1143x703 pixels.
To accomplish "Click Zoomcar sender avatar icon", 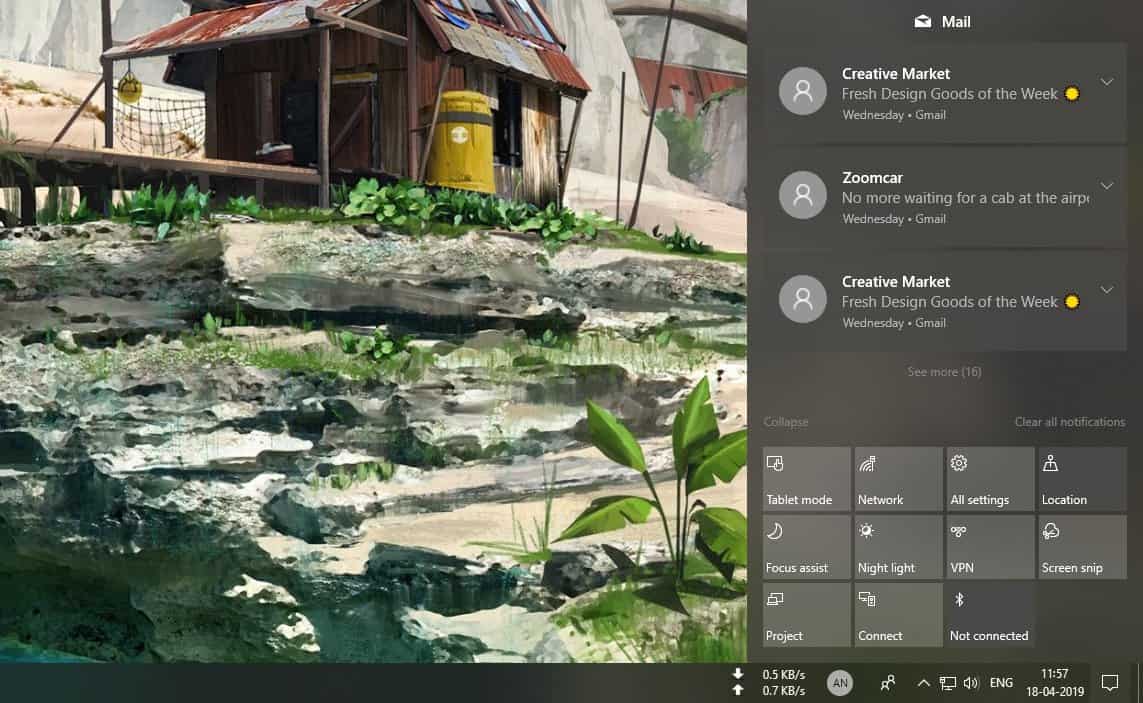I will (x=803, y=195).
